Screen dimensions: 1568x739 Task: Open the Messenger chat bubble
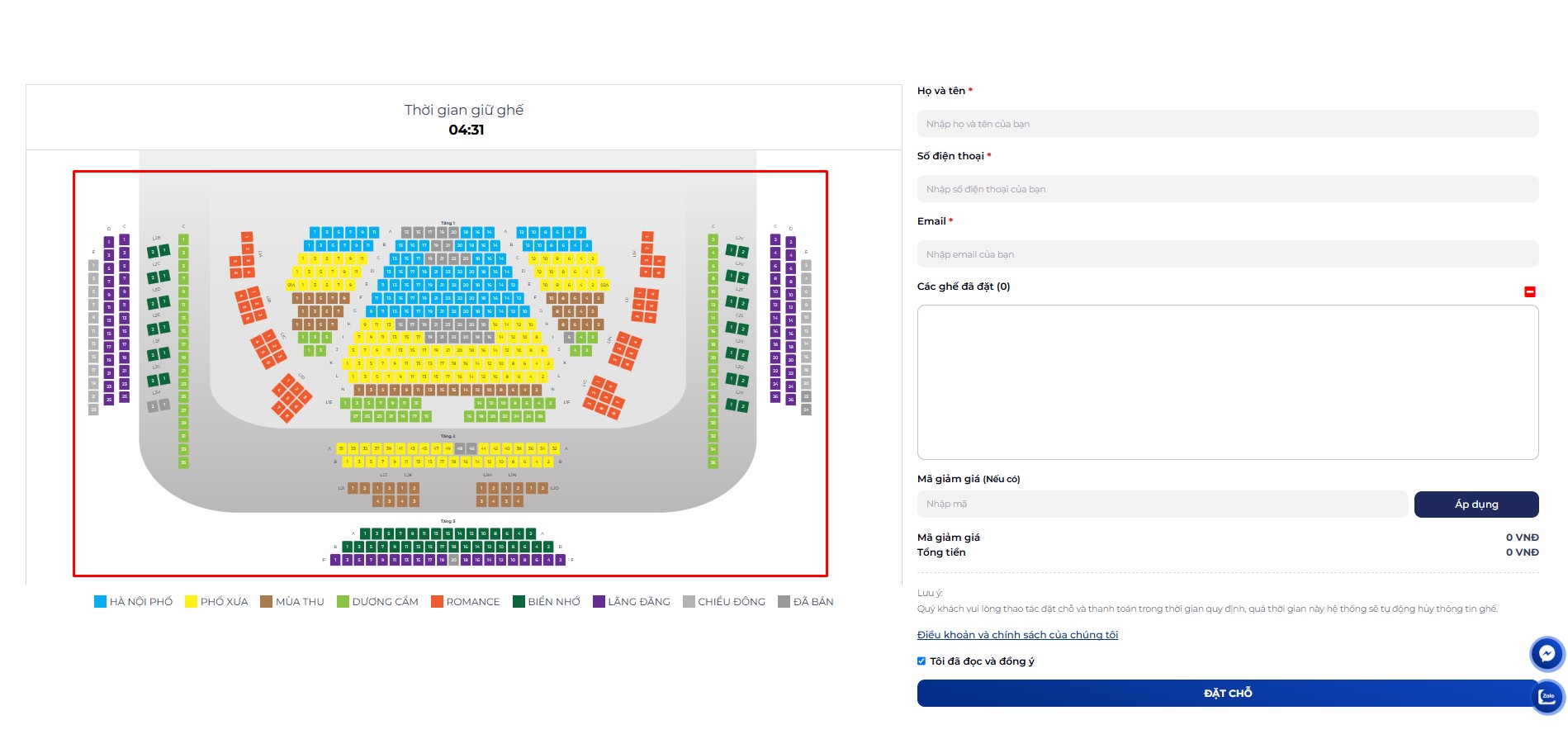coord(1547,654)
